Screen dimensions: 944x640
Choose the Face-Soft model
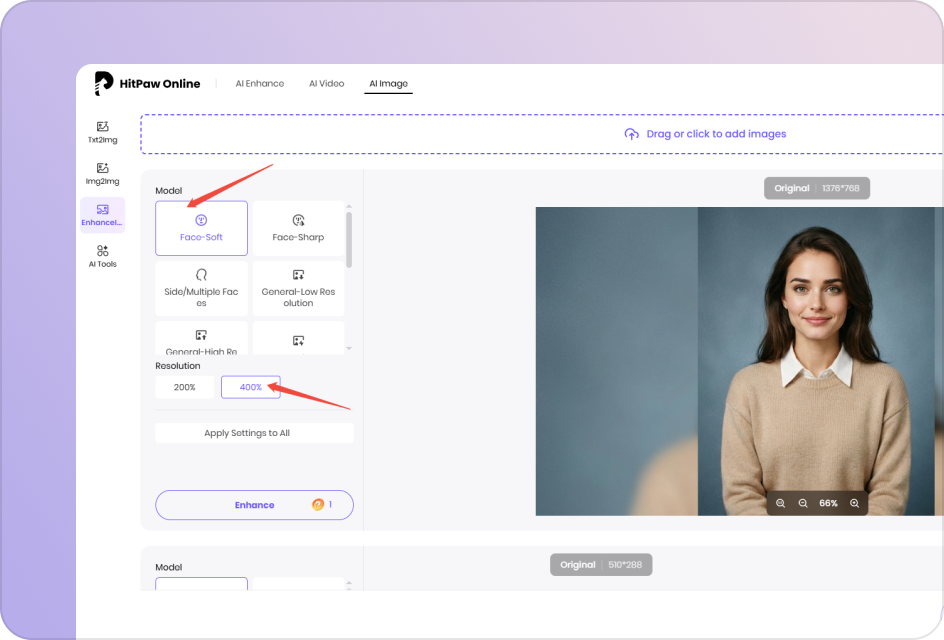pyautogui.click(x=201, y=228)
